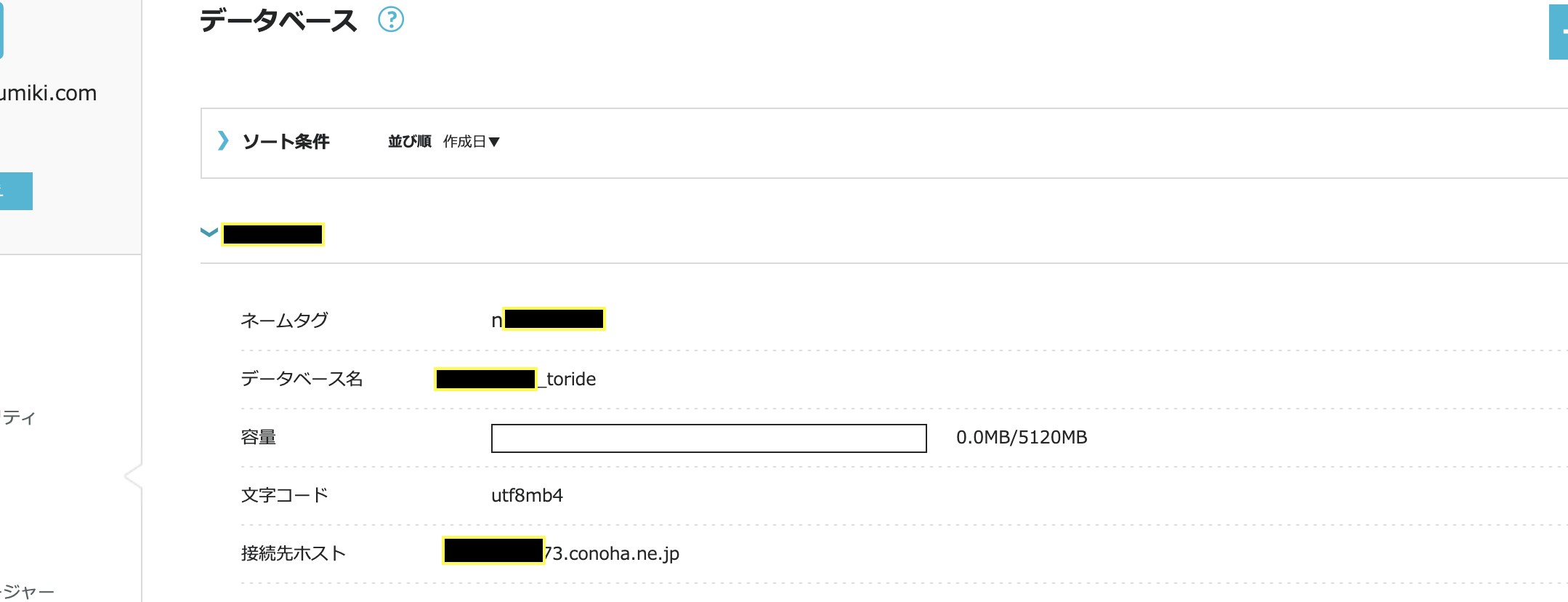This screenshot has width=1568, height=602.
Task: Collapse the sidebar with the left-pointing arrow
Action: pos(133,476)
